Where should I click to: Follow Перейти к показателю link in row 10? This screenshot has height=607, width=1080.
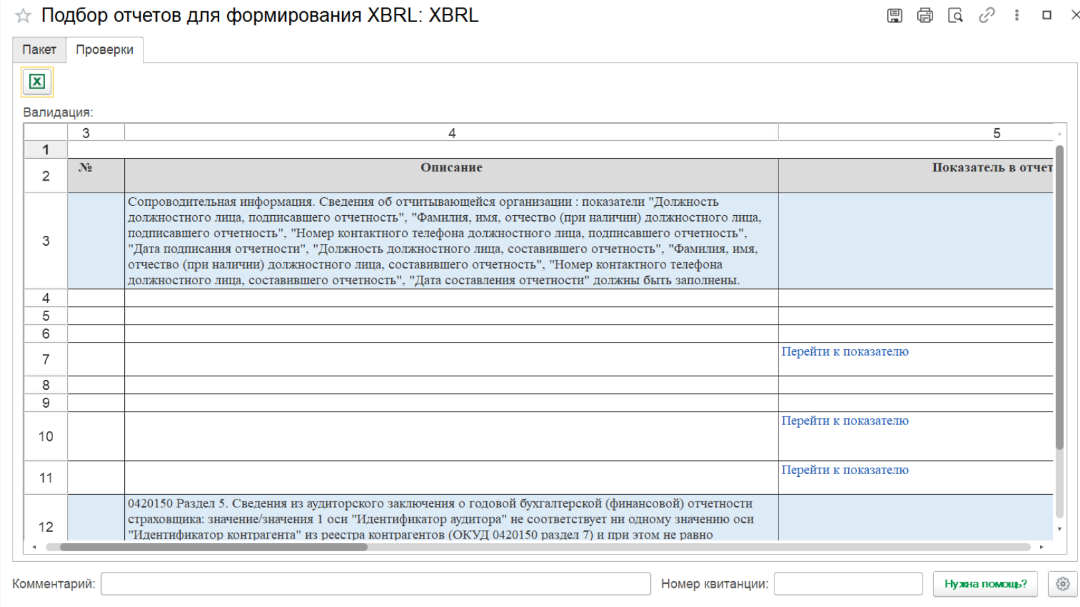pos(844,421)
